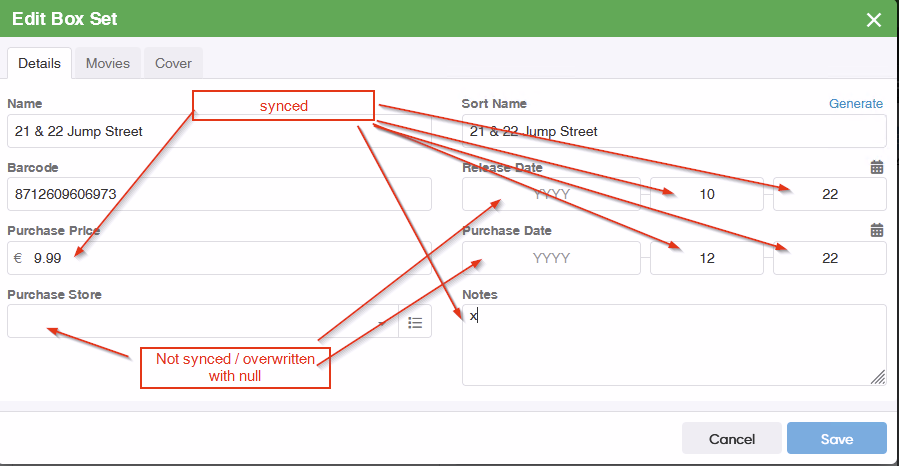Select the Release Date day field
Image resolution: width=899 pixels, height=466 pixels.
[x=829, y=194]
